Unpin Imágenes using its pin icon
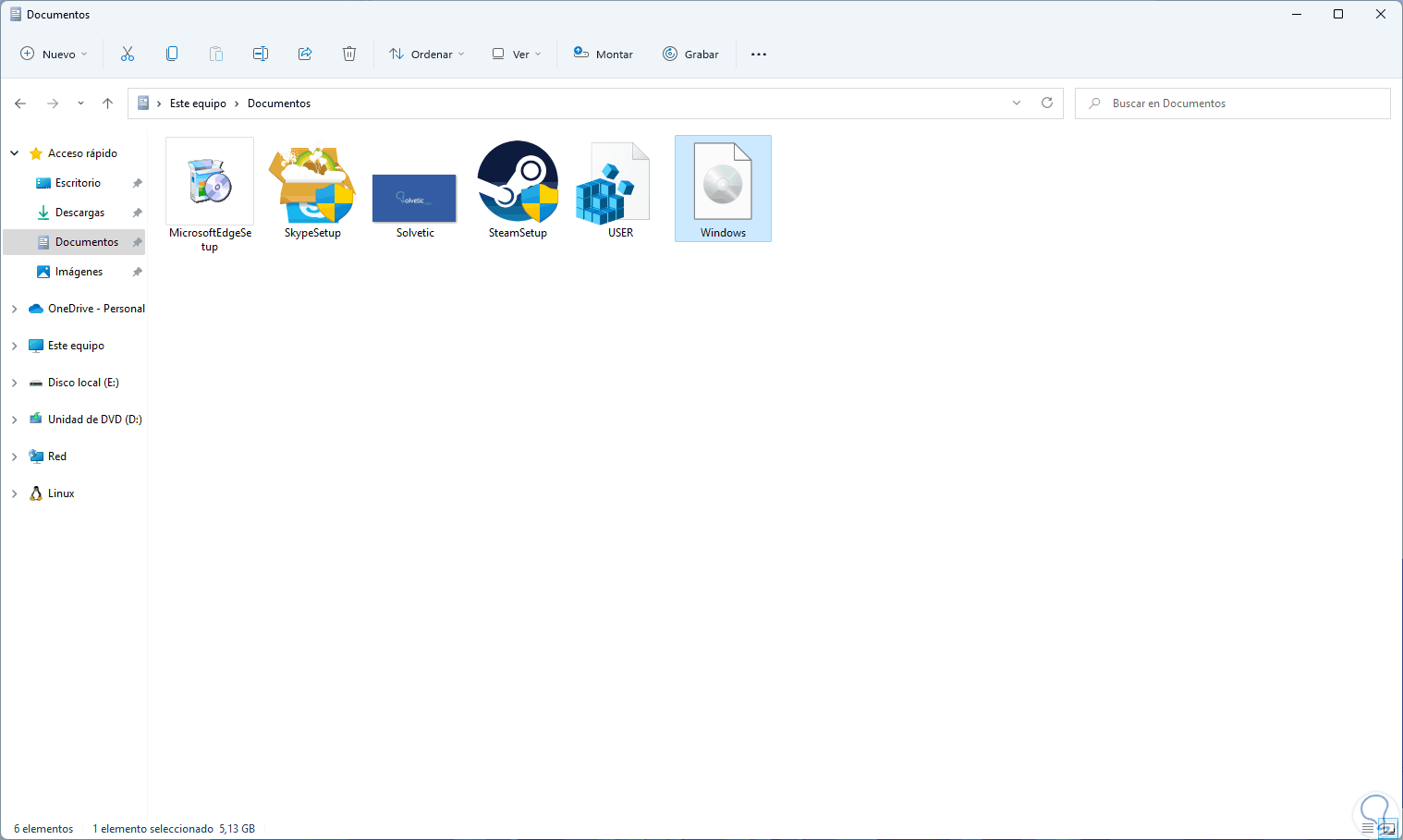The image size is (1403, 840). [x=137, y=272]
